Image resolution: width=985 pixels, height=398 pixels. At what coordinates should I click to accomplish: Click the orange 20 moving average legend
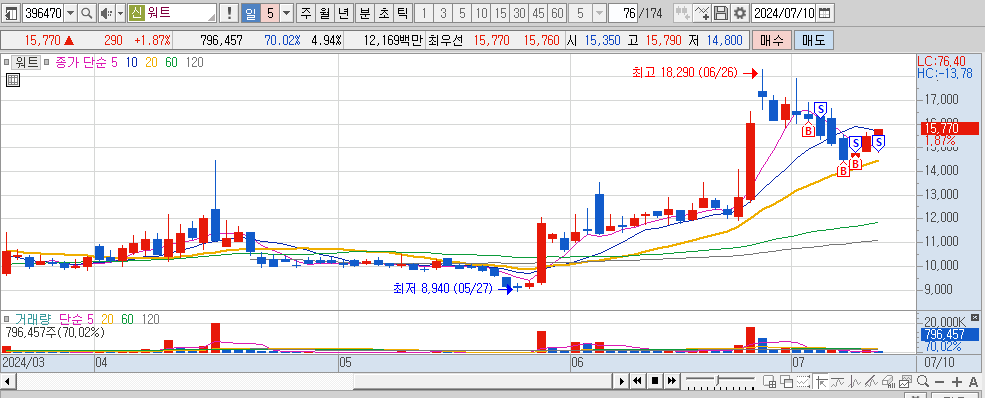151,62
